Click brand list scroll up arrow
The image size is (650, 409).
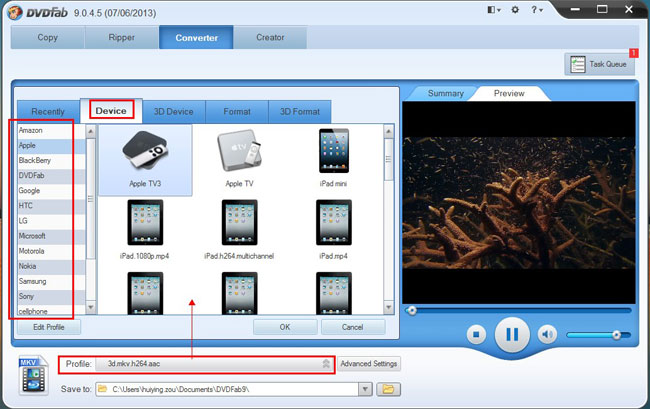(x=91, y=131)
